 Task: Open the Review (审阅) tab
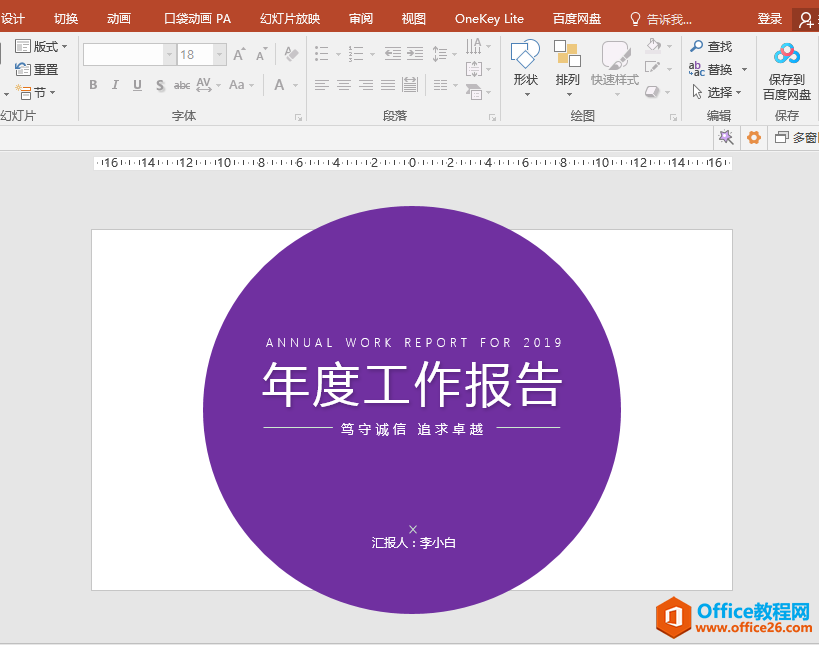click(361, 19)
